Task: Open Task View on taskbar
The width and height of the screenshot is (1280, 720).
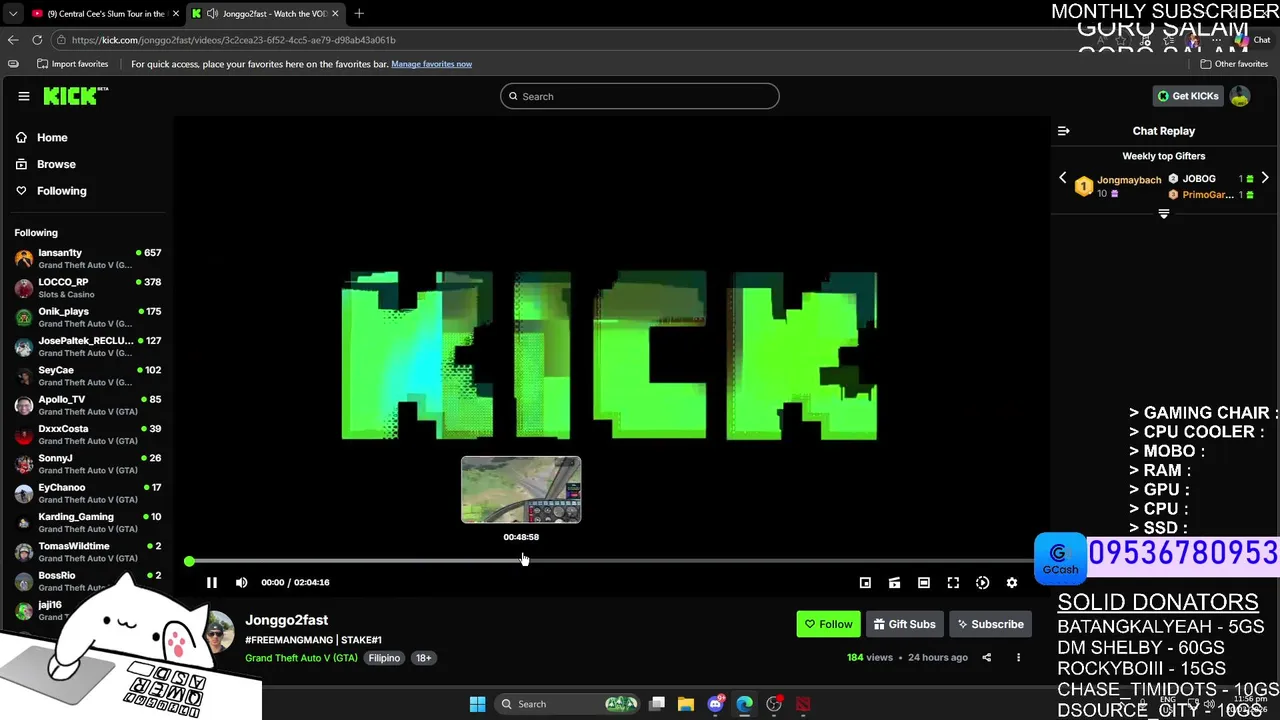Action: pyautogui.click(x=657, y=704)
